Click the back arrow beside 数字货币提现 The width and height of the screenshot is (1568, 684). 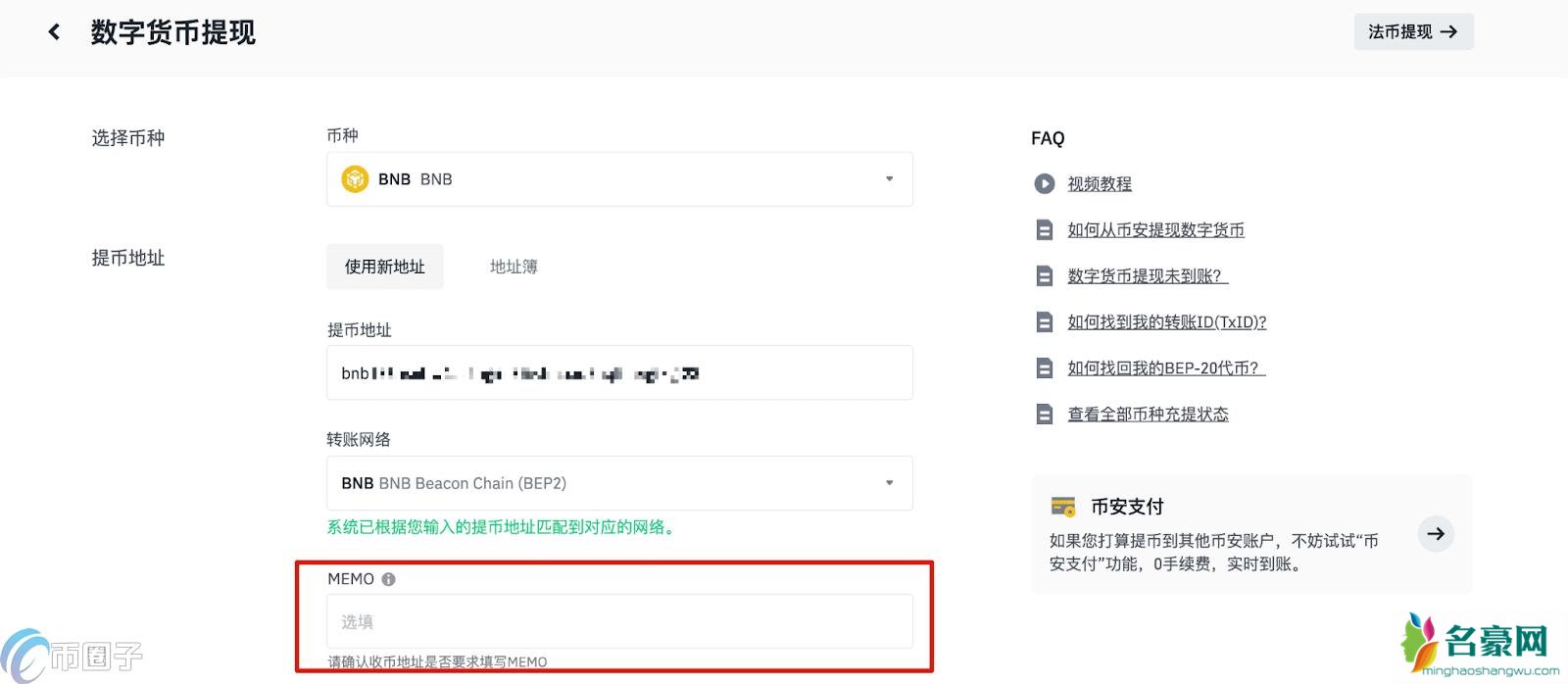point(54,32)
